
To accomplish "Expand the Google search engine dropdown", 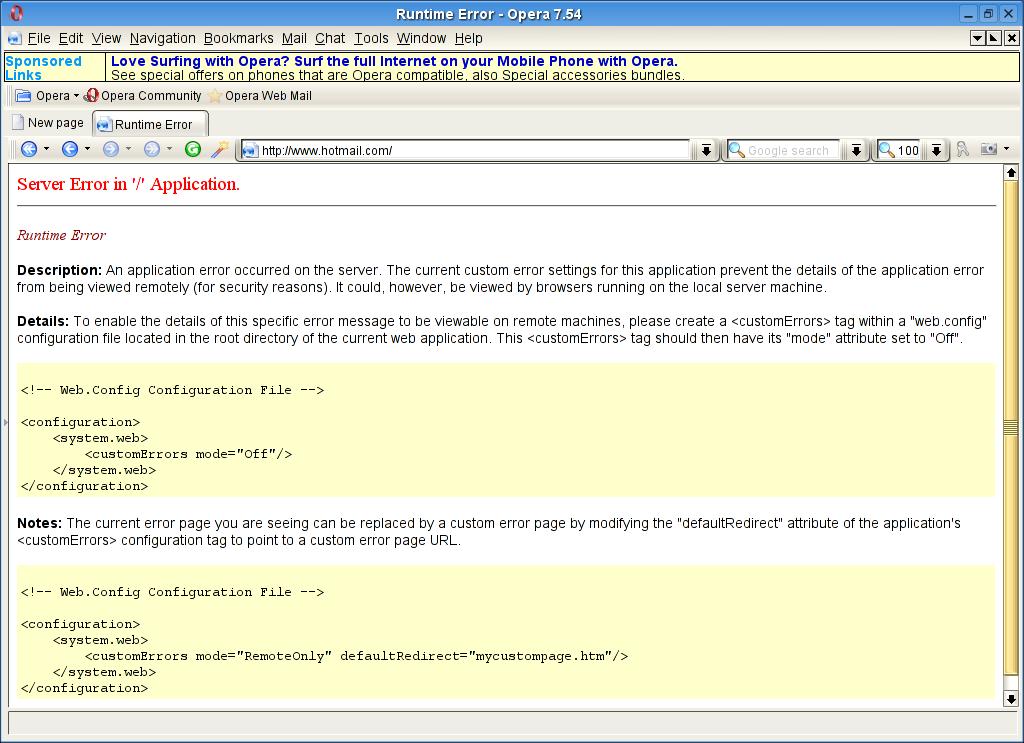I will [x=856, y=151].
